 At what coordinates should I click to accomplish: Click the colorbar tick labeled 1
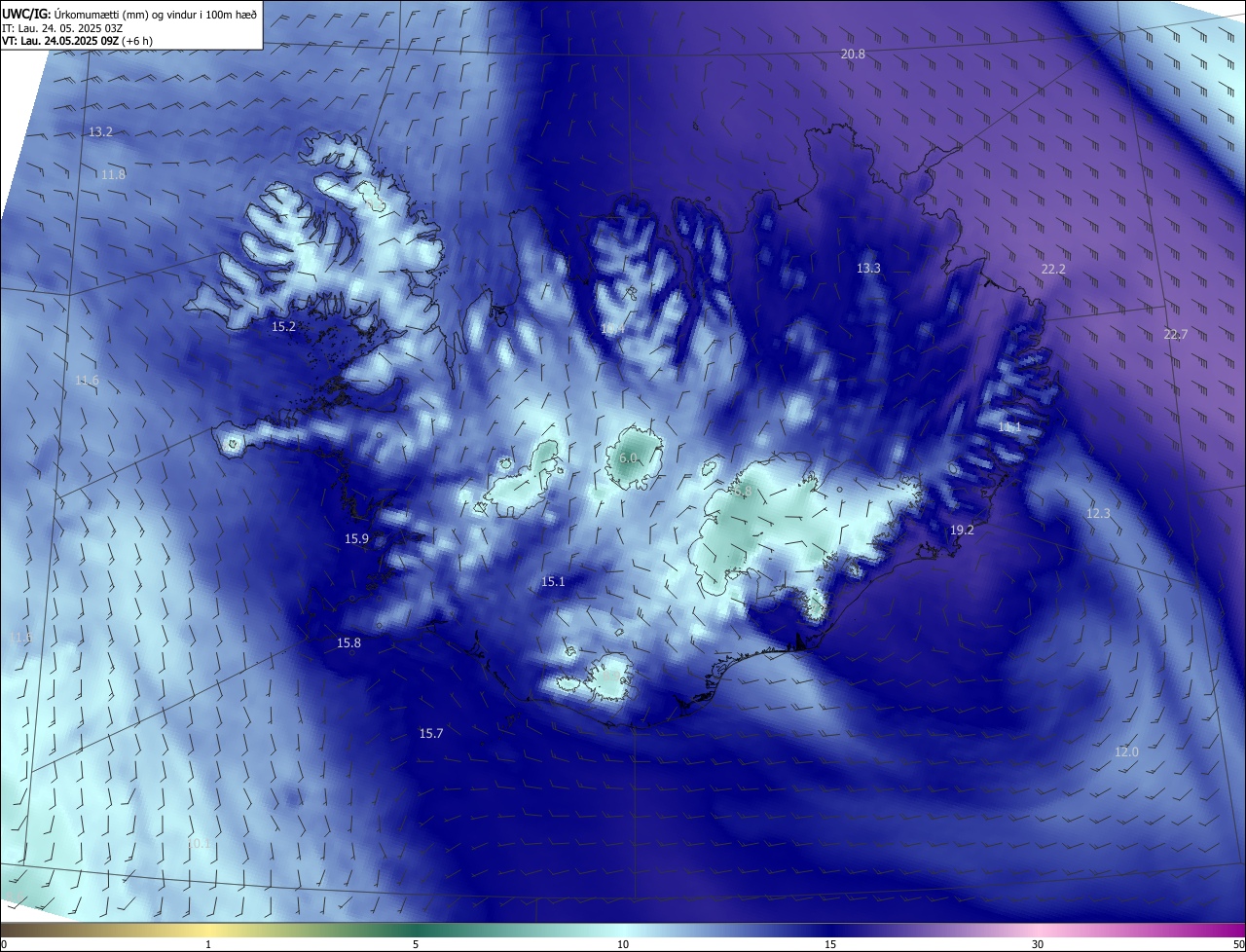pyautogui.click(x=208, y=944)
